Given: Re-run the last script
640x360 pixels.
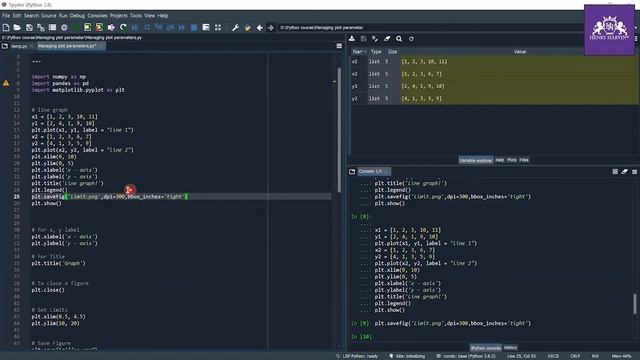Looking at the screenshot, I should (x=123, y=28).
